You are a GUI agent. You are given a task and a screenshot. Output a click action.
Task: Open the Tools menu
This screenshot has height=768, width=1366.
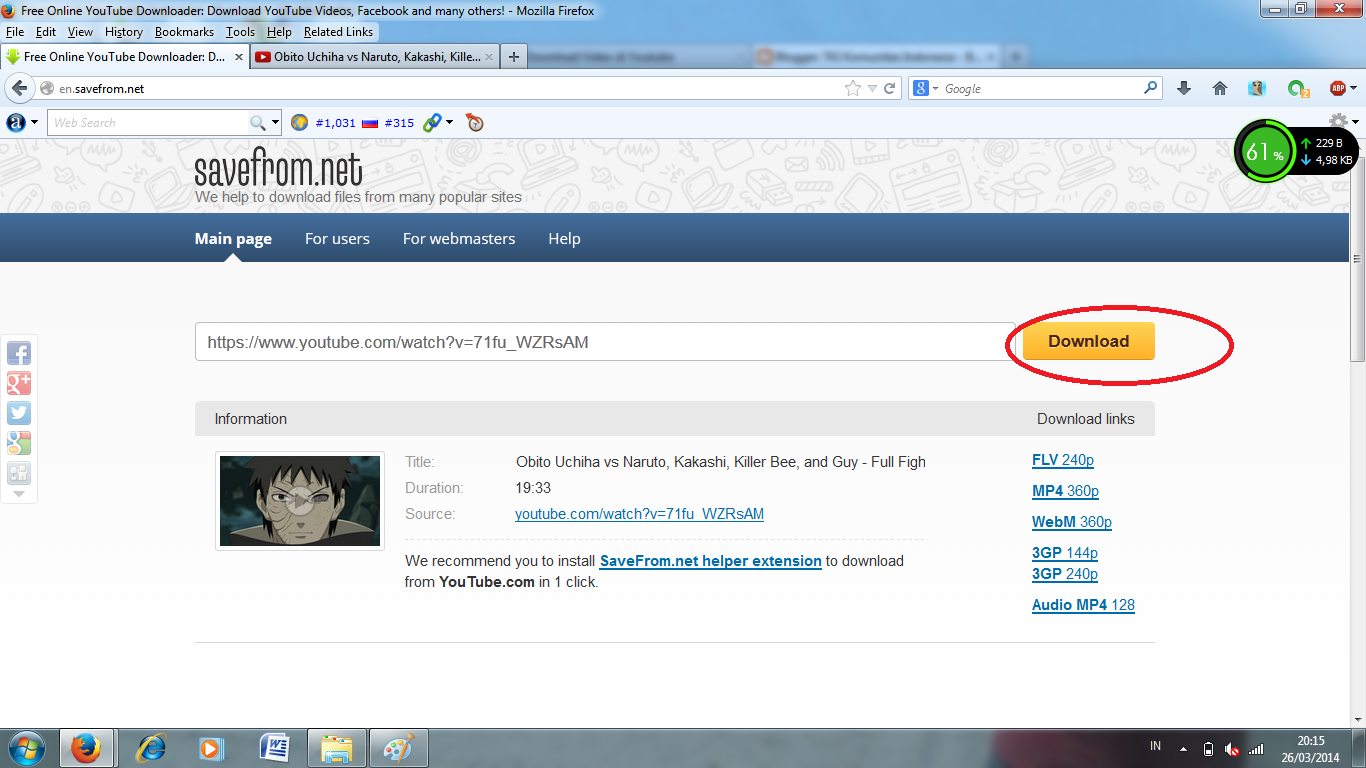[x=240, y=32]
